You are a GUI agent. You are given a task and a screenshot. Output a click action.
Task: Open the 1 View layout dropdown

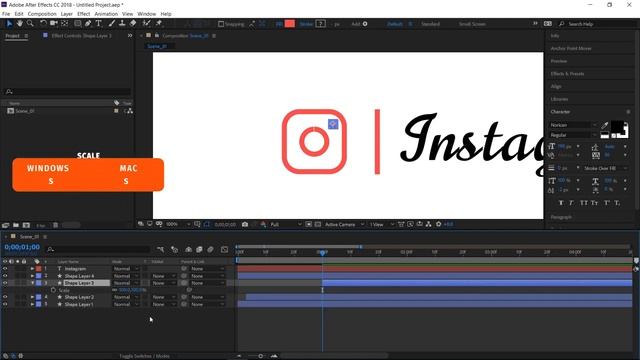(x=381, y=224)
